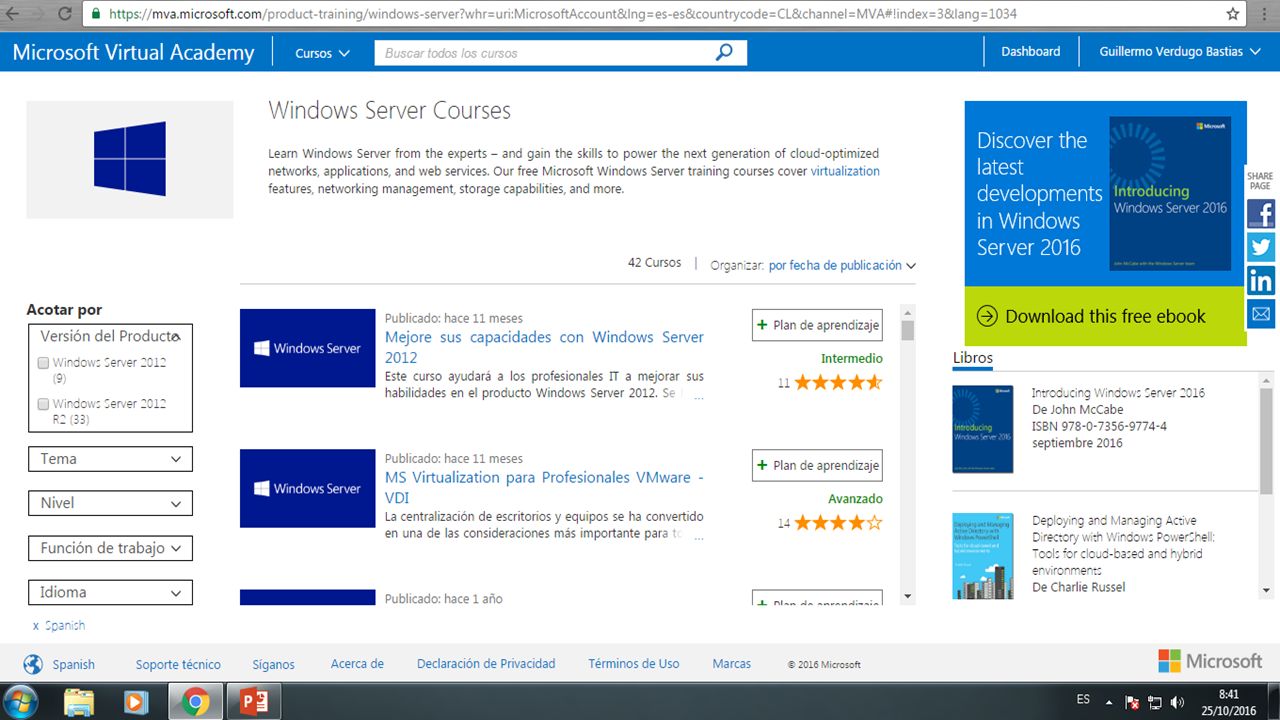Share page on Facebook icon
1280x720 pixels.
pyautogui.click(x=1261, y=214)
